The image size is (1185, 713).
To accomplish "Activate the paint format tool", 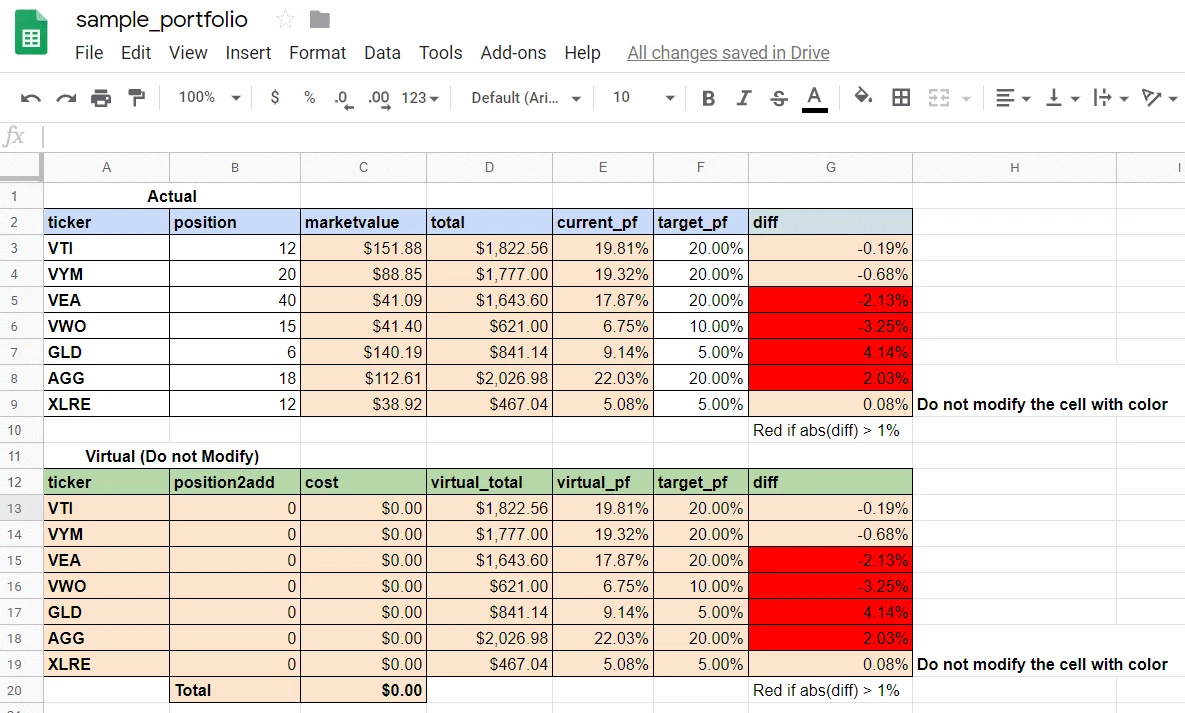I will point(137,98).
